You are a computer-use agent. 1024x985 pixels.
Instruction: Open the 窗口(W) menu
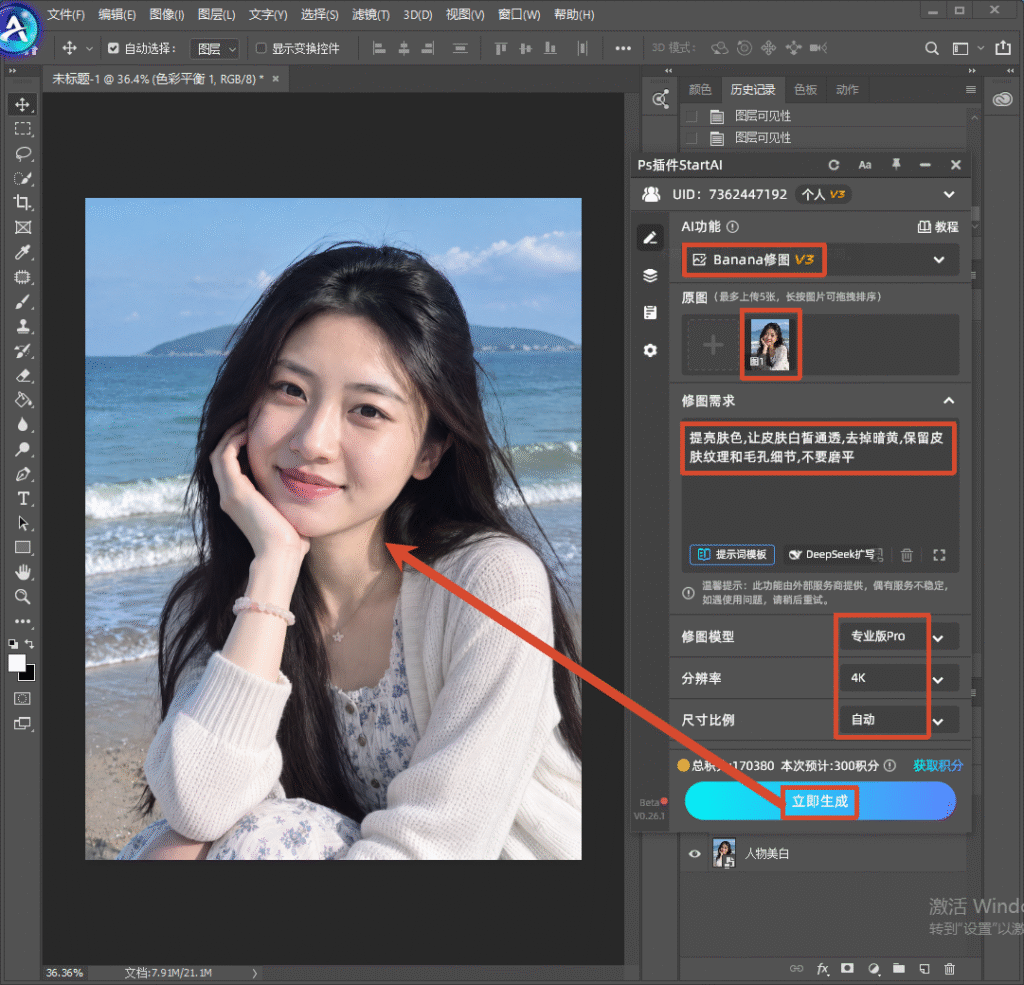click(x=519, y=14)
